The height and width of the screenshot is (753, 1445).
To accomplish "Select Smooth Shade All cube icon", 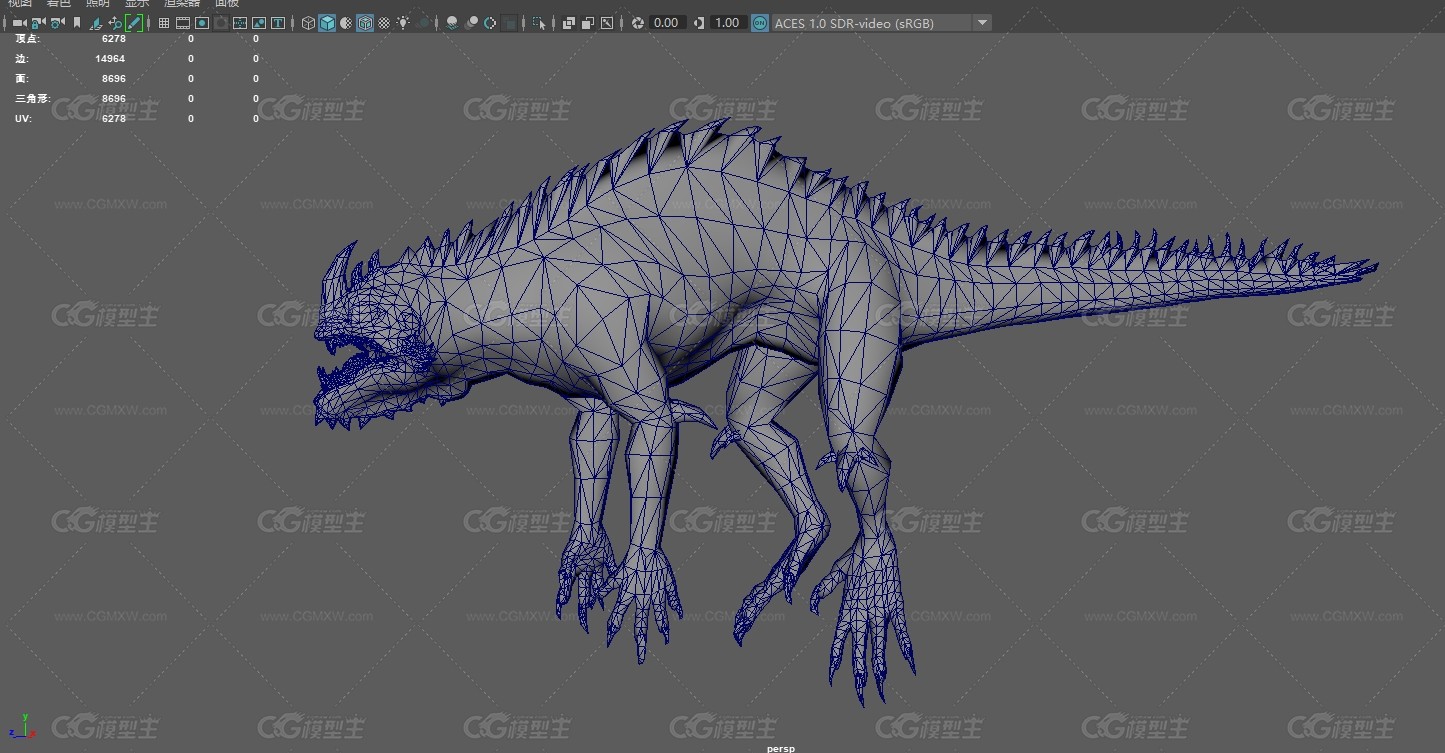I will (x=327, y=23).
